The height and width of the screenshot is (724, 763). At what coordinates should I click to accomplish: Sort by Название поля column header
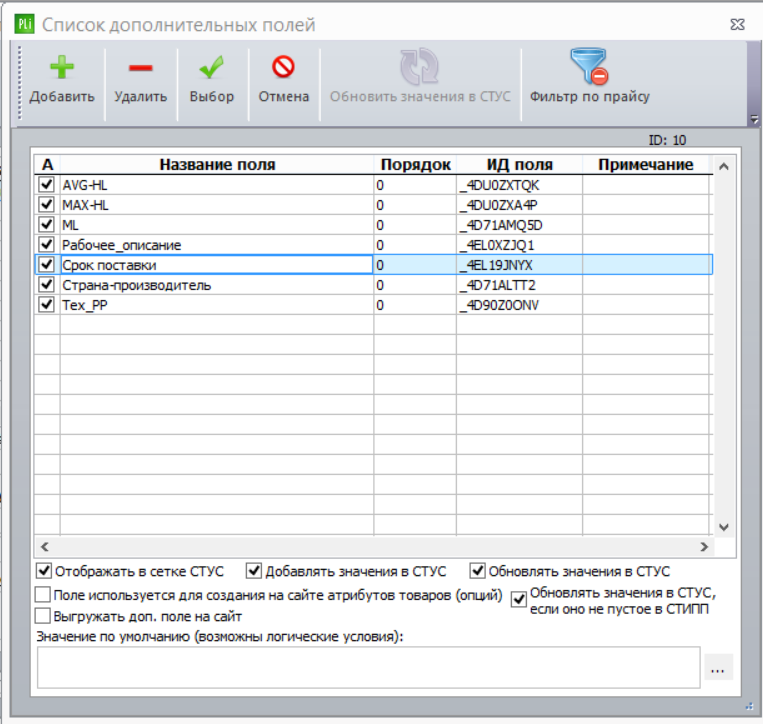(217, 164)
